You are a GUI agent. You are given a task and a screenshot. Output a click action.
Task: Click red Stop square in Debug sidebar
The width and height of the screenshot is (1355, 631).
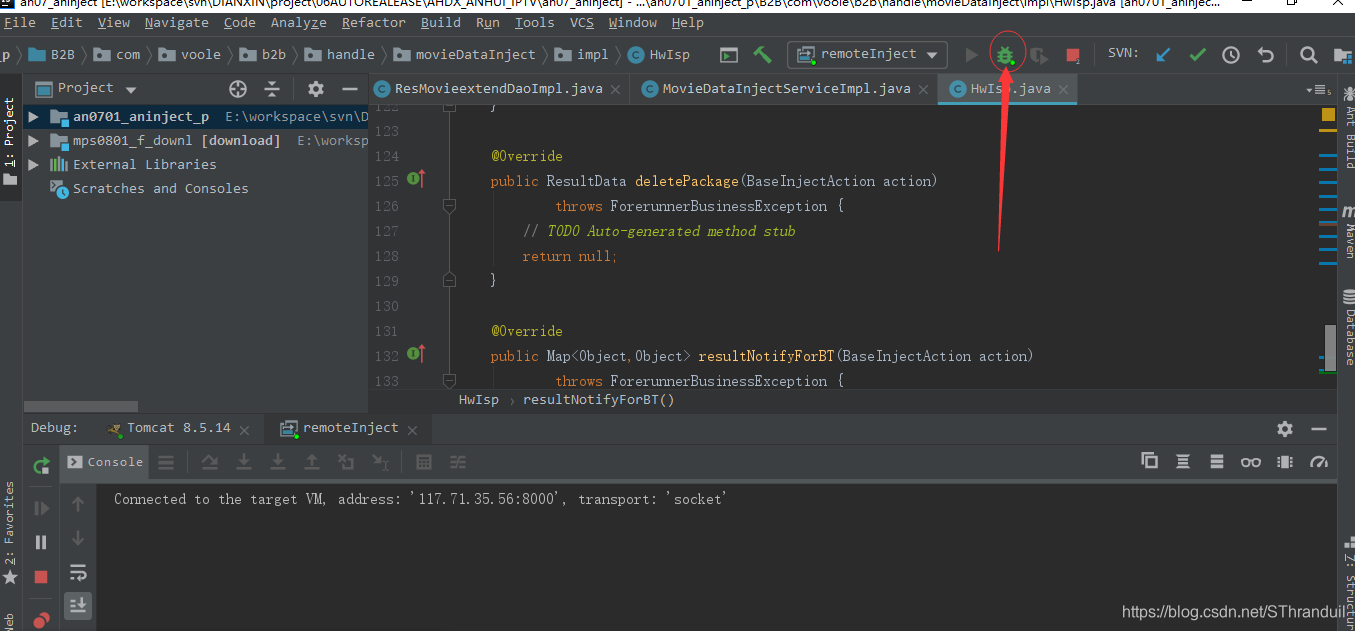coord(41,577)
